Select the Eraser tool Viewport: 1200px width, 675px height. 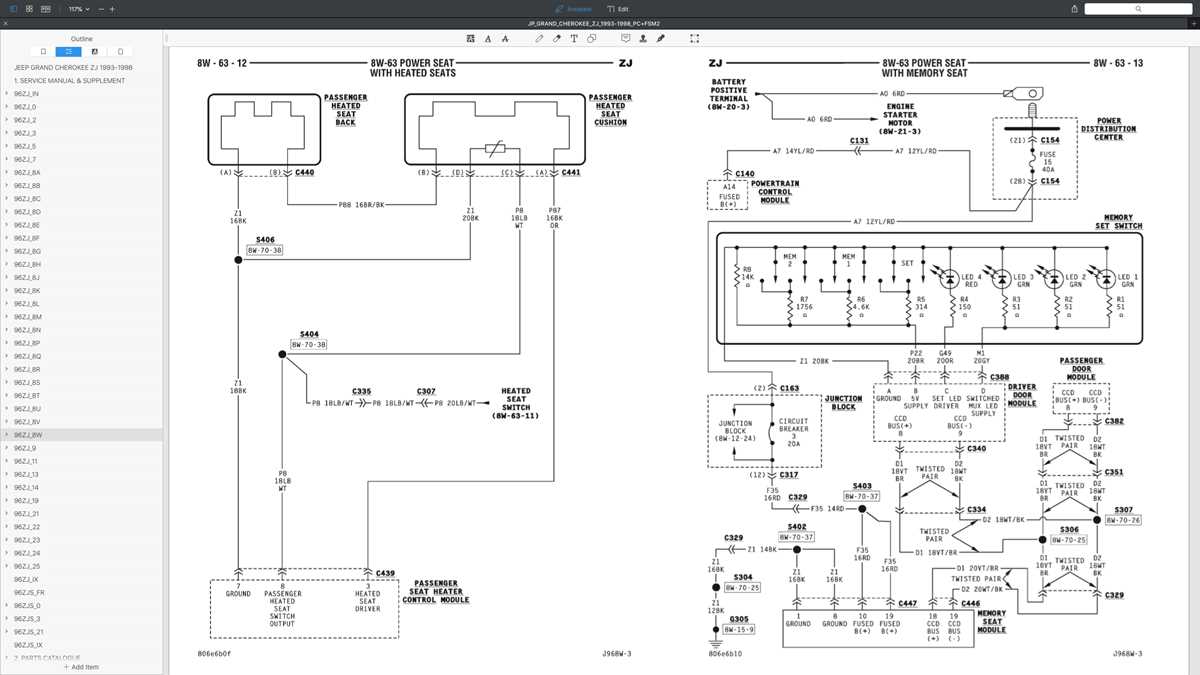(x=557, y=38)
